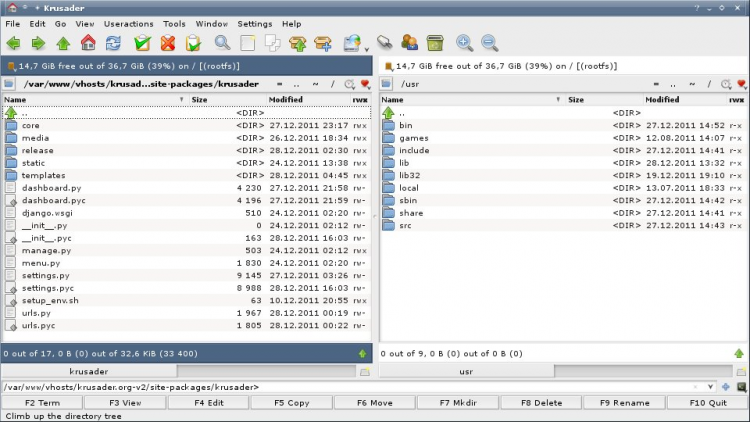750x422 pixels.
Task: Click green up arrow beside /usr panel status
Action: pyautogui.click(x=739, y=353)
